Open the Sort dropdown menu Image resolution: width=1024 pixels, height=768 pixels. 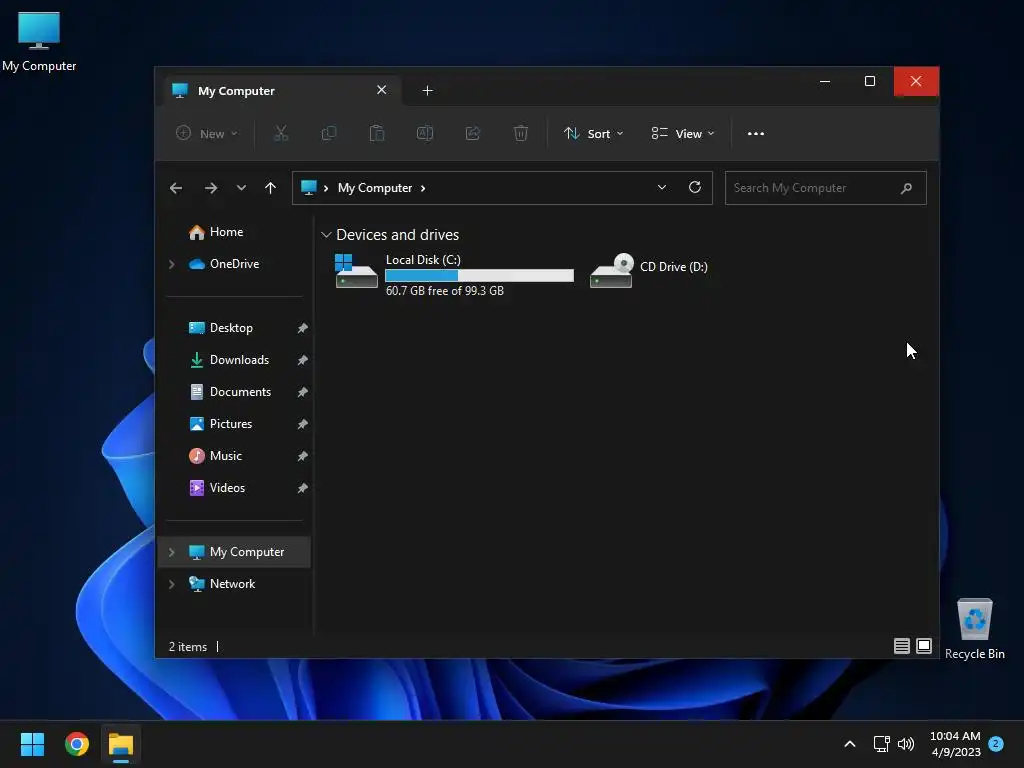594,133
